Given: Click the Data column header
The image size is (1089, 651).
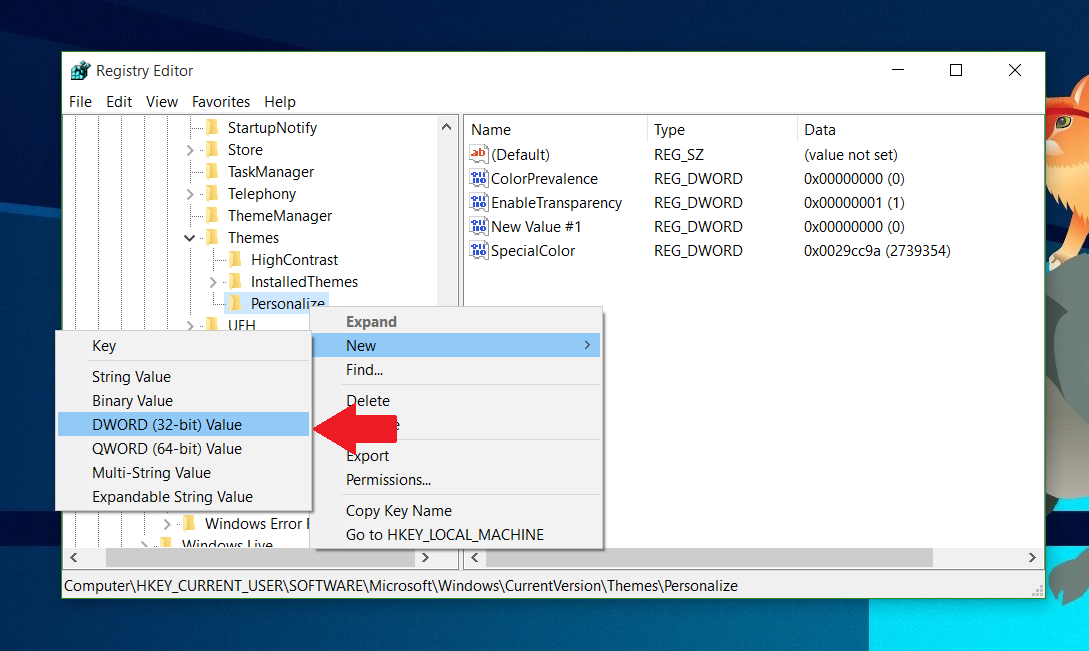Looking at the screenshot, I should point(920,130).
